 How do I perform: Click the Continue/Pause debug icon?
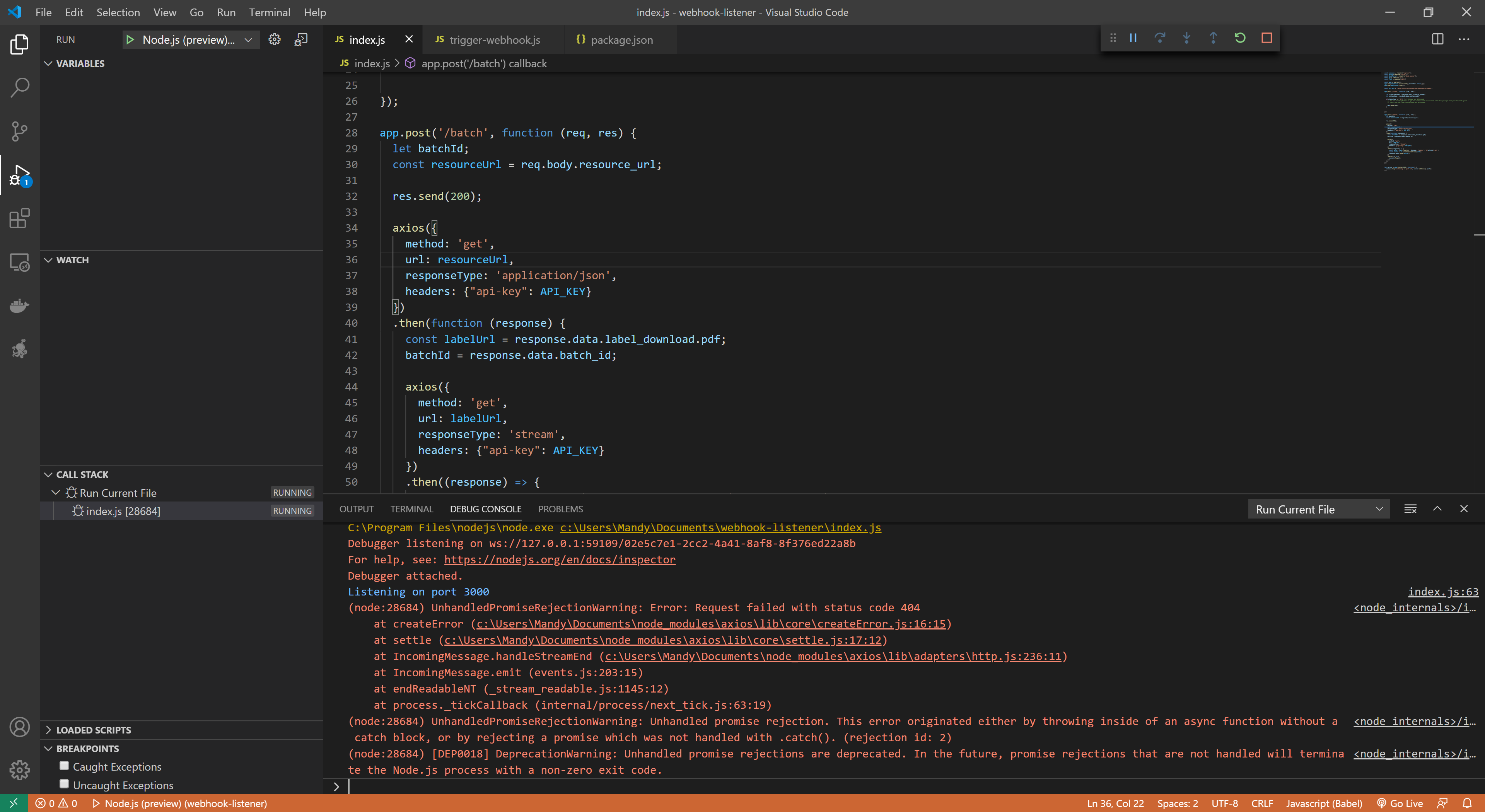point(1133,38)
